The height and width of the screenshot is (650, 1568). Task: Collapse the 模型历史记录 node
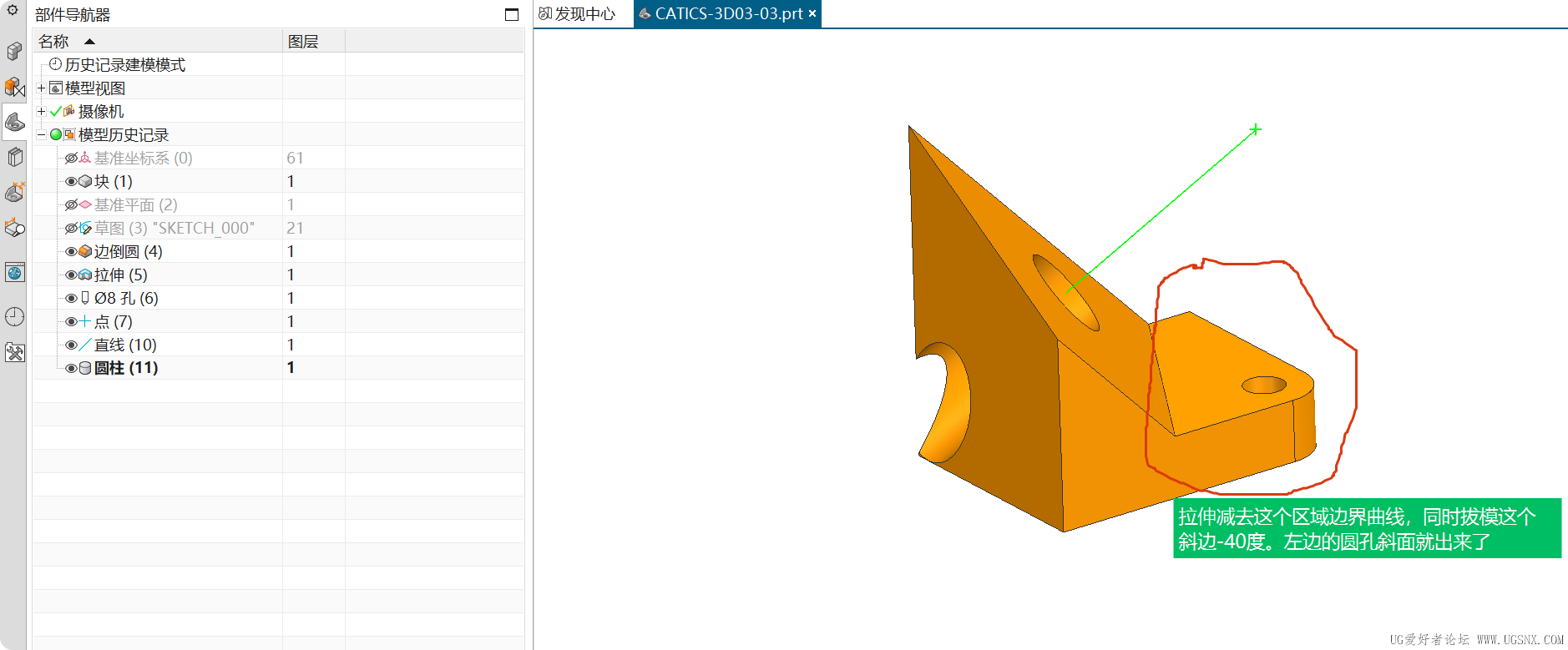pyautogui.click(x=41, y=134)
